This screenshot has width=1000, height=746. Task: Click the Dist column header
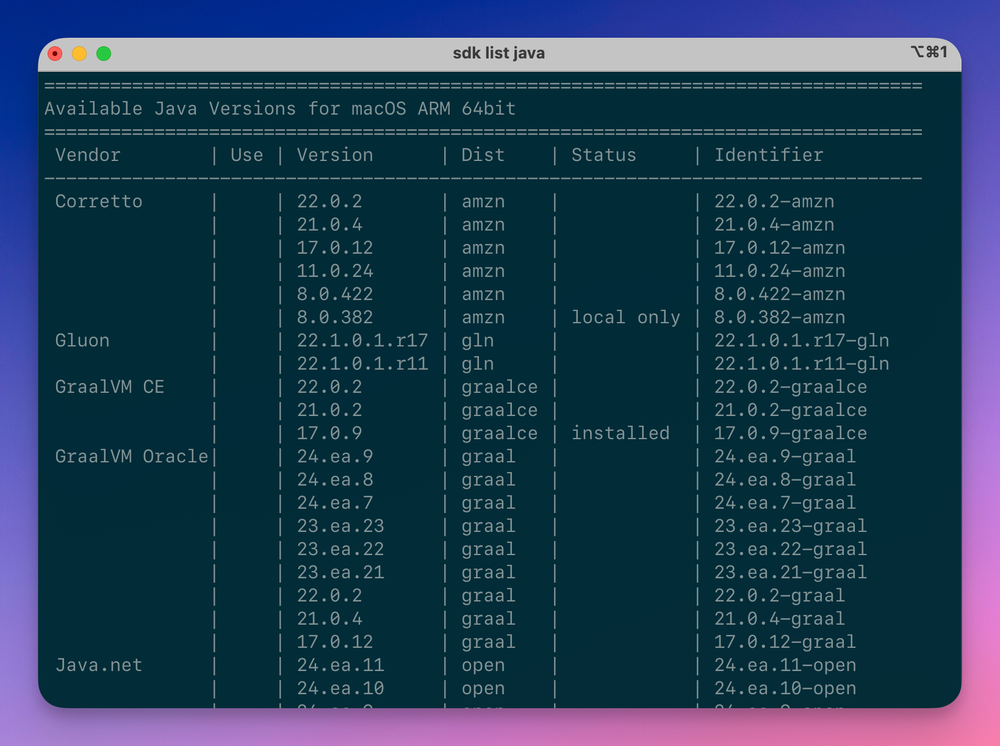[482, 155]
